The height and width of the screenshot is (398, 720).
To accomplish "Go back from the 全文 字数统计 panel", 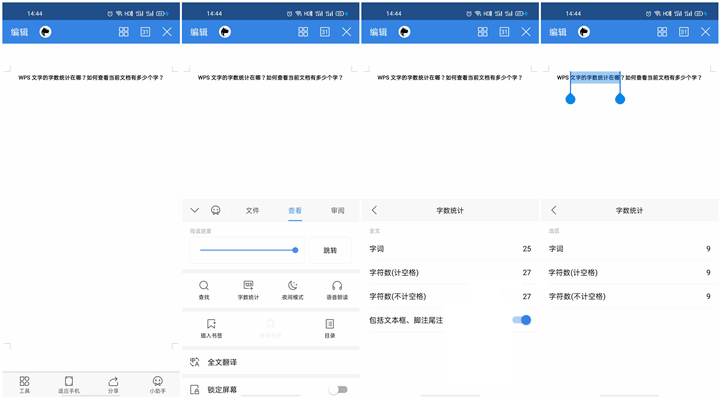I will (x=374, y=210).
